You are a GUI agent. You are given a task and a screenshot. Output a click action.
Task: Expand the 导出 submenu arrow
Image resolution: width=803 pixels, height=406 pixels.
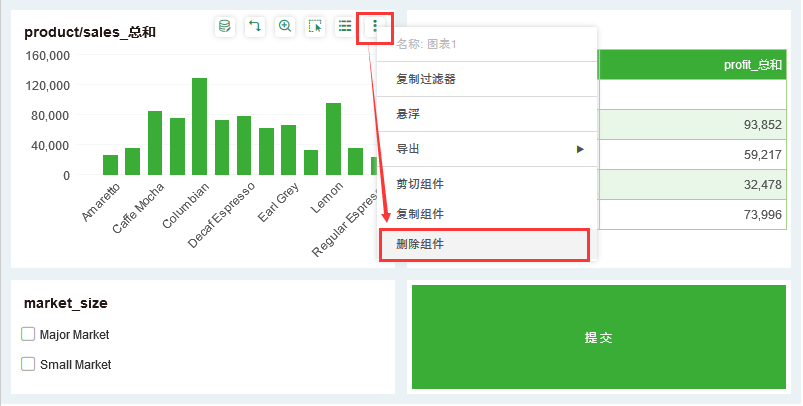coord(580,149)
